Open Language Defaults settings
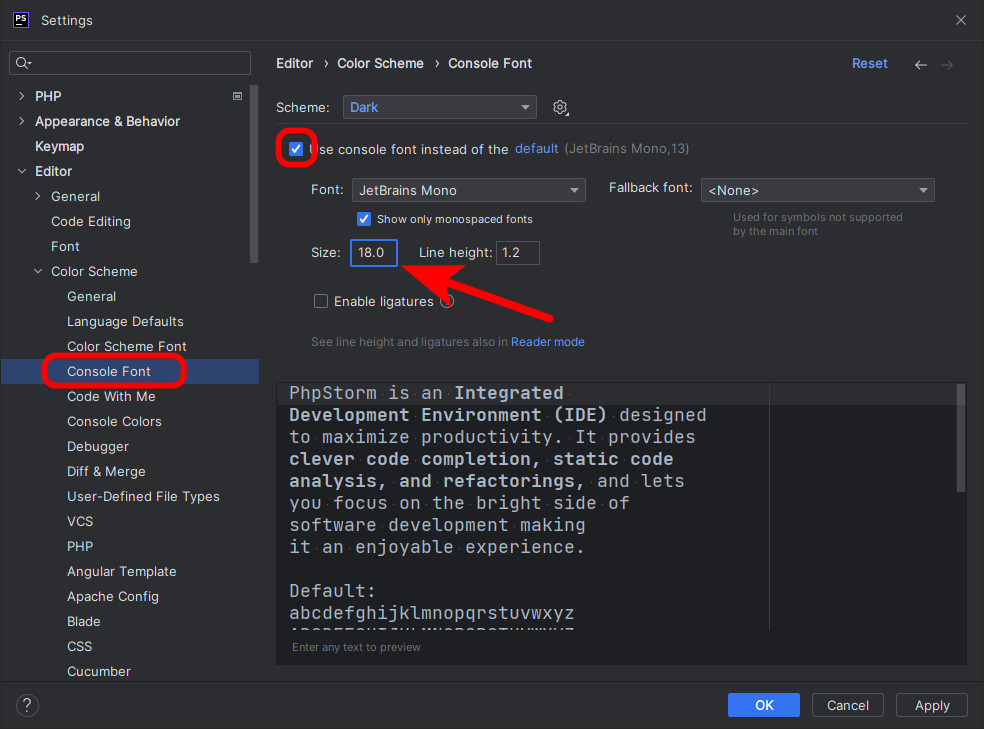This screenshot has height=729, width=984. (126, 321)
